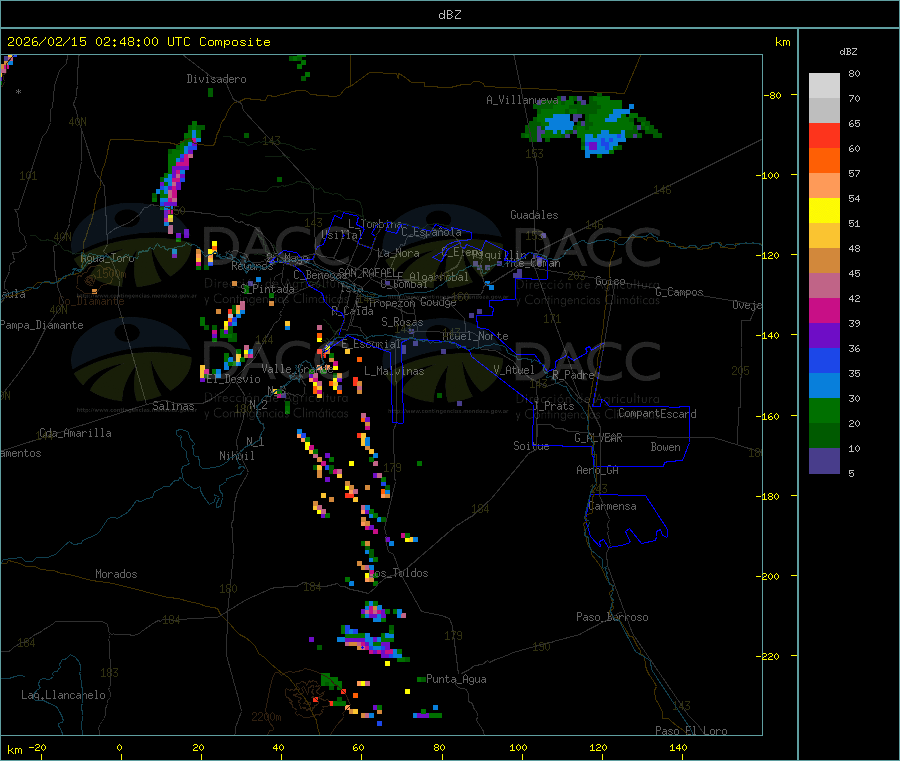Click the Carmensa location label
Viewport: 900px width, 761px height.
click(x=612, y=507)
